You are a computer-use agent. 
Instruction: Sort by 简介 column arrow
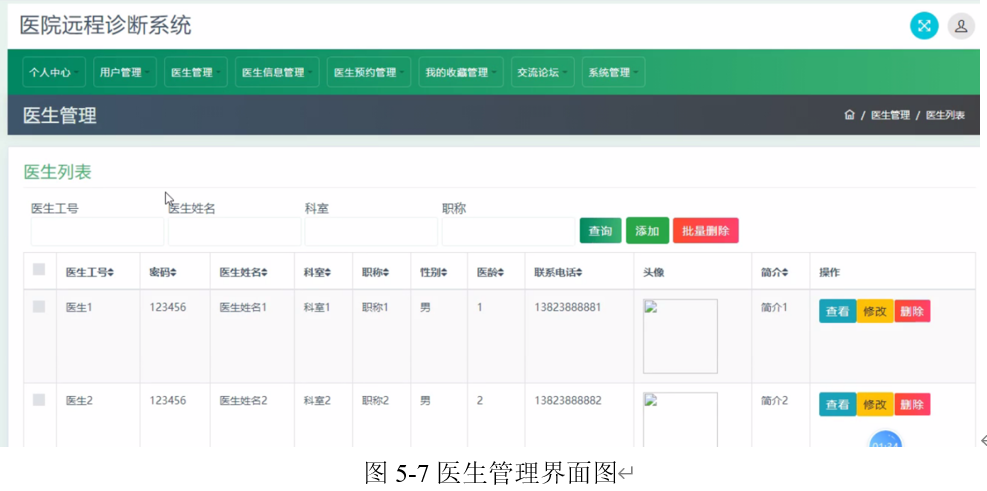(x=785, y=273)
